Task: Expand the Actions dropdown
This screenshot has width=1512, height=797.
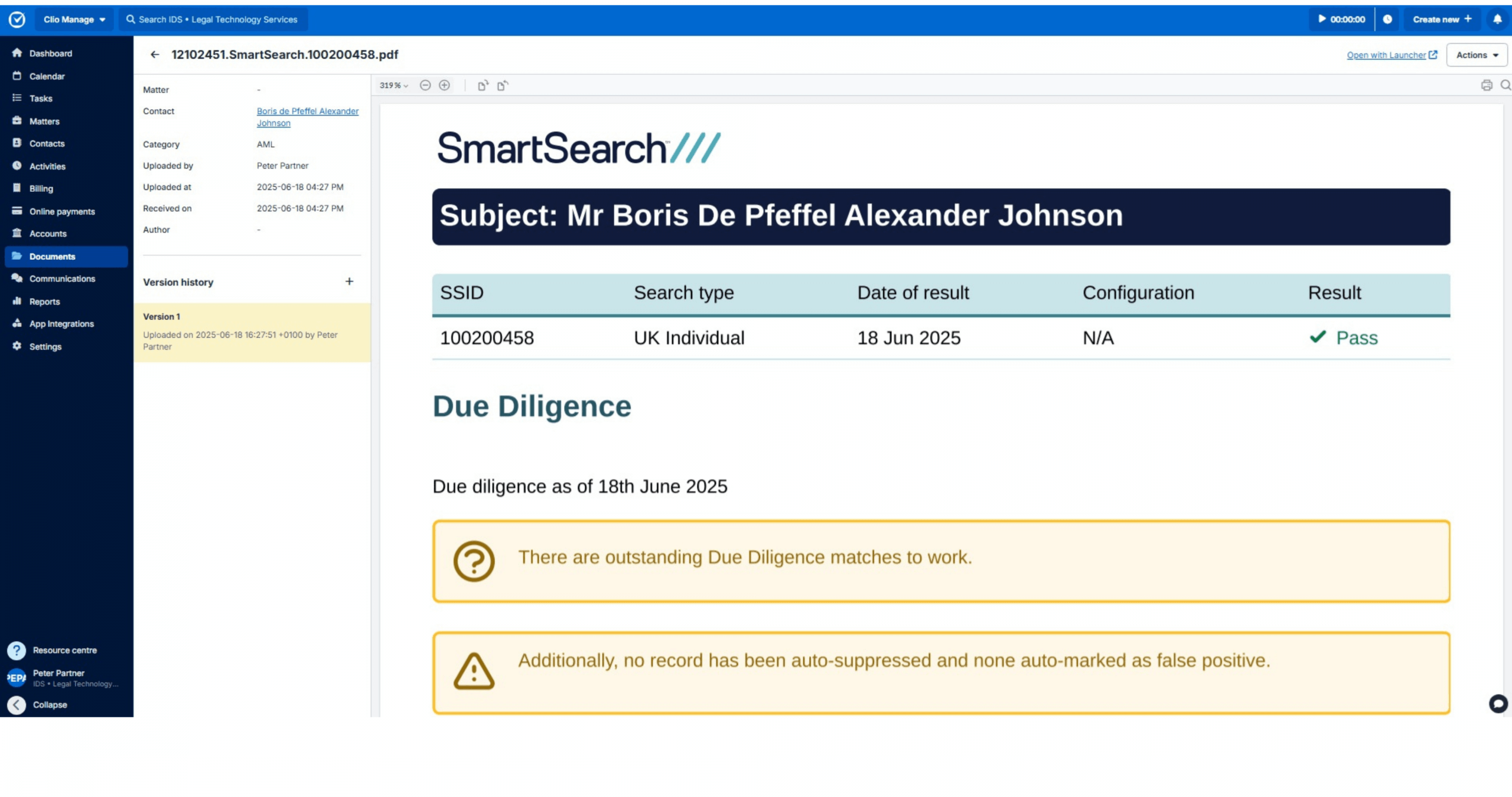Action: click(1477, 55)
